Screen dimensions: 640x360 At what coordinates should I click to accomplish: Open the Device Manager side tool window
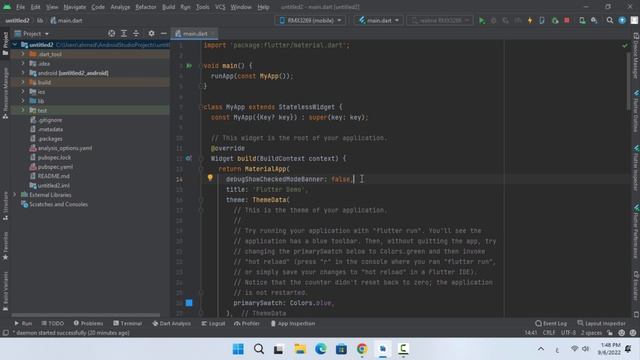[636, 56]
